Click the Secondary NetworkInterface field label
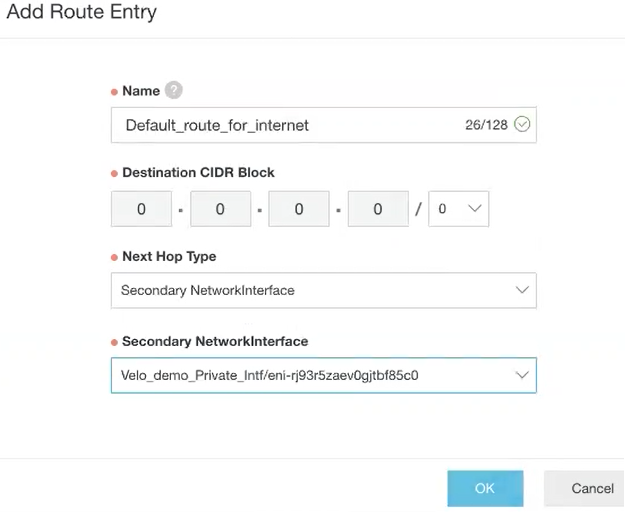 215,341
